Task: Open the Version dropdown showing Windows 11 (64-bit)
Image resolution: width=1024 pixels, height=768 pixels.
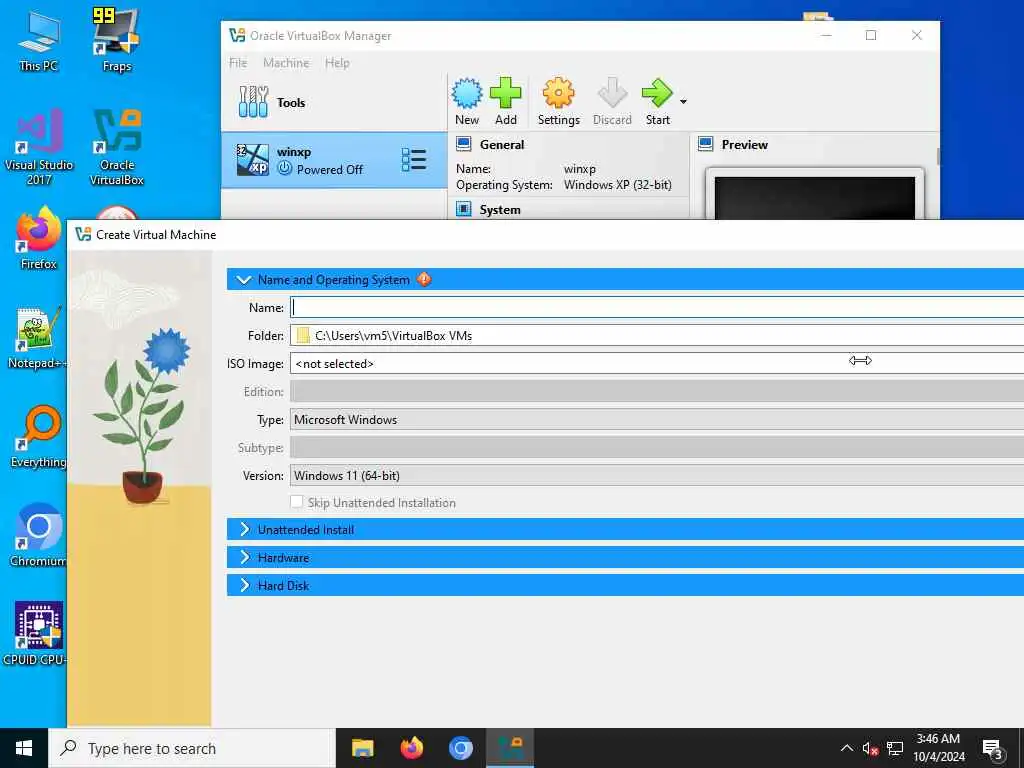Action: 656,475
